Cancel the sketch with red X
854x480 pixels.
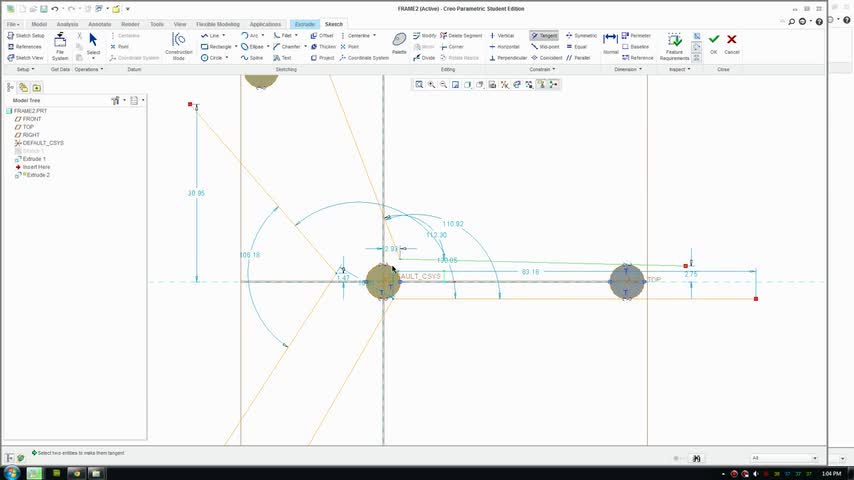731,43
